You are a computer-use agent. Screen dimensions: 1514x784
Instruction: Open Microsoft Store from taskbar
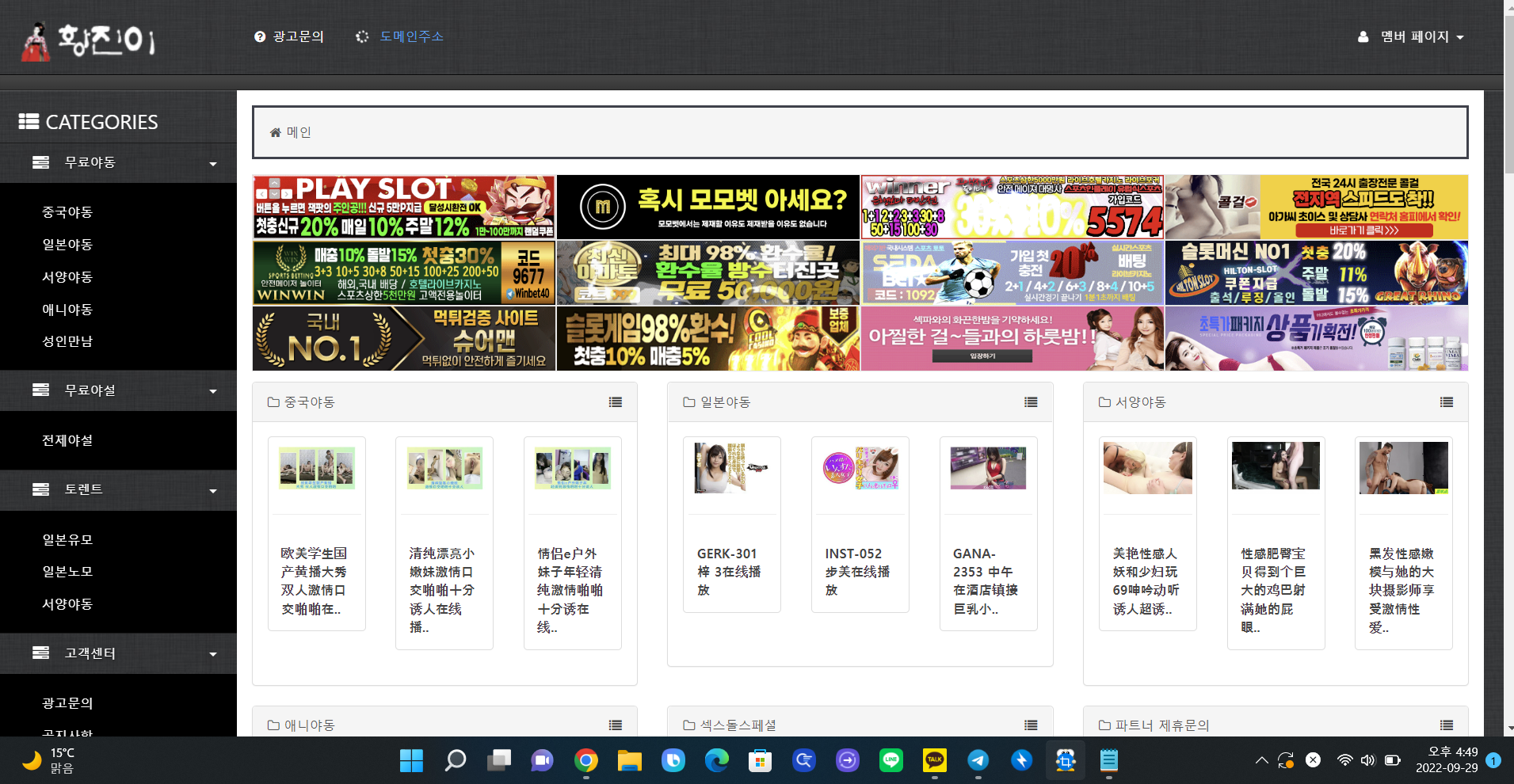[x=761, y=761]
